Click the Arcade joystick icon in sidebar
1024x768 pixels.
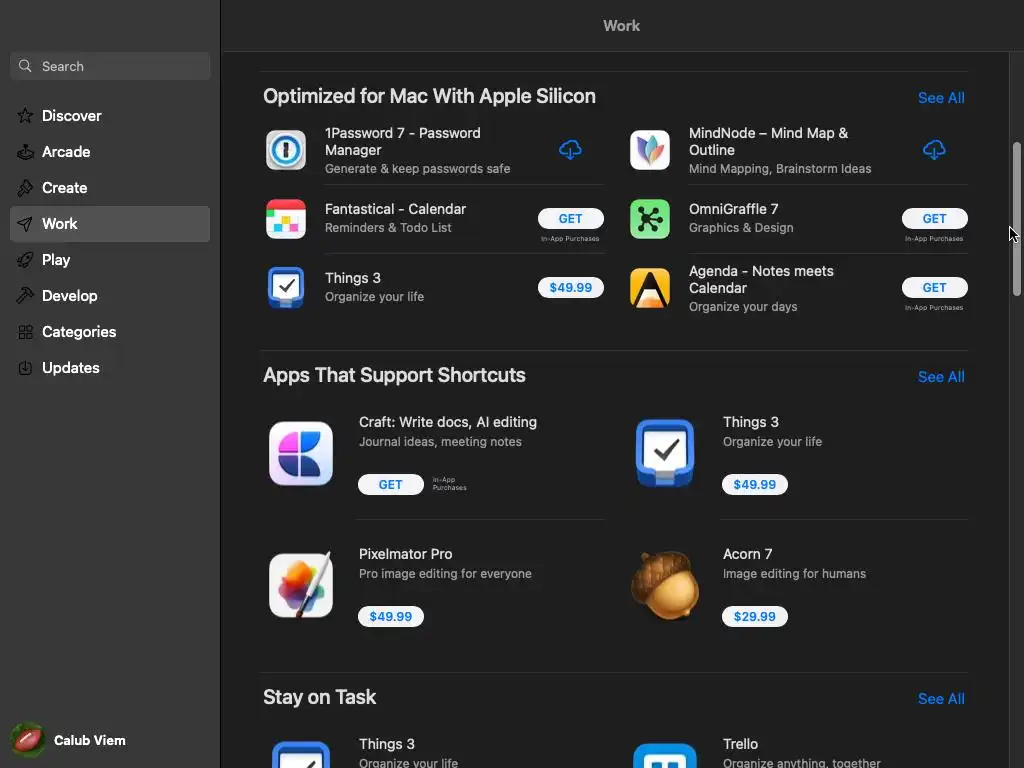[25, 152]
